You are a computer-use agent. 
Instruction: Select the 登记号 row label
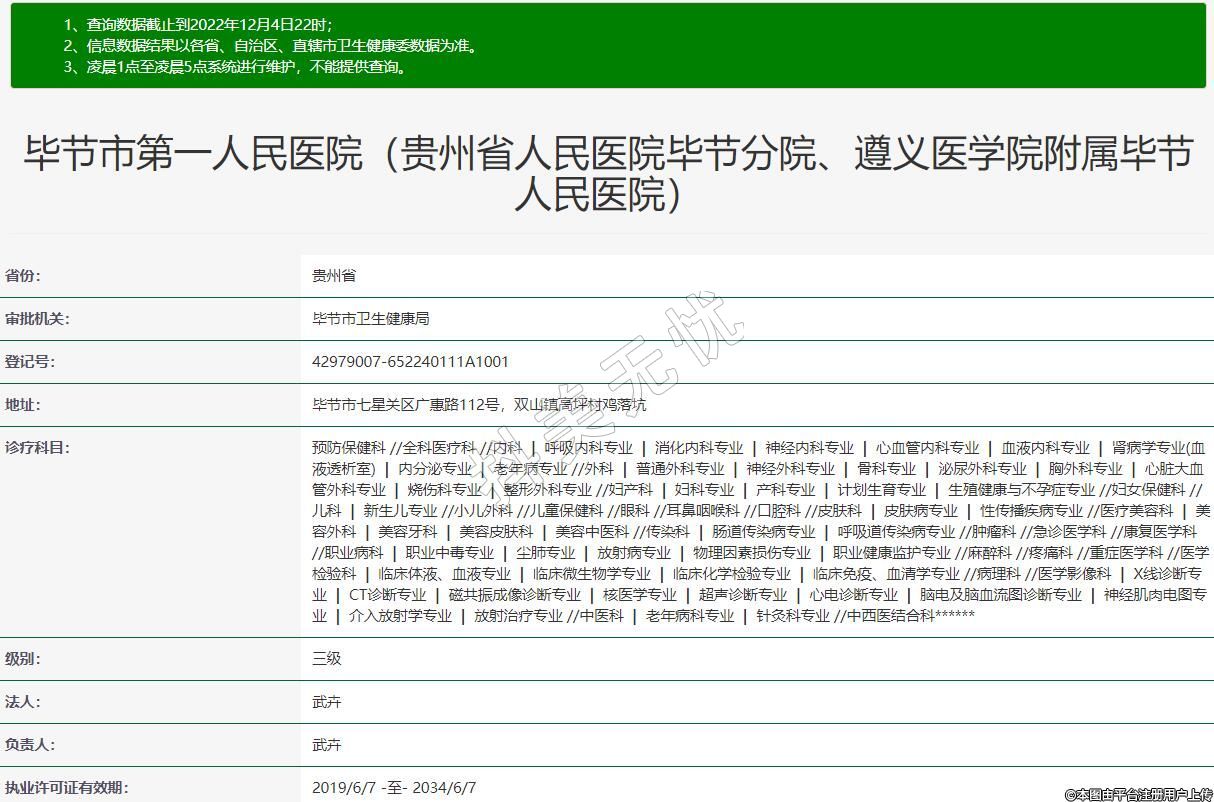(x=30, y=362)
